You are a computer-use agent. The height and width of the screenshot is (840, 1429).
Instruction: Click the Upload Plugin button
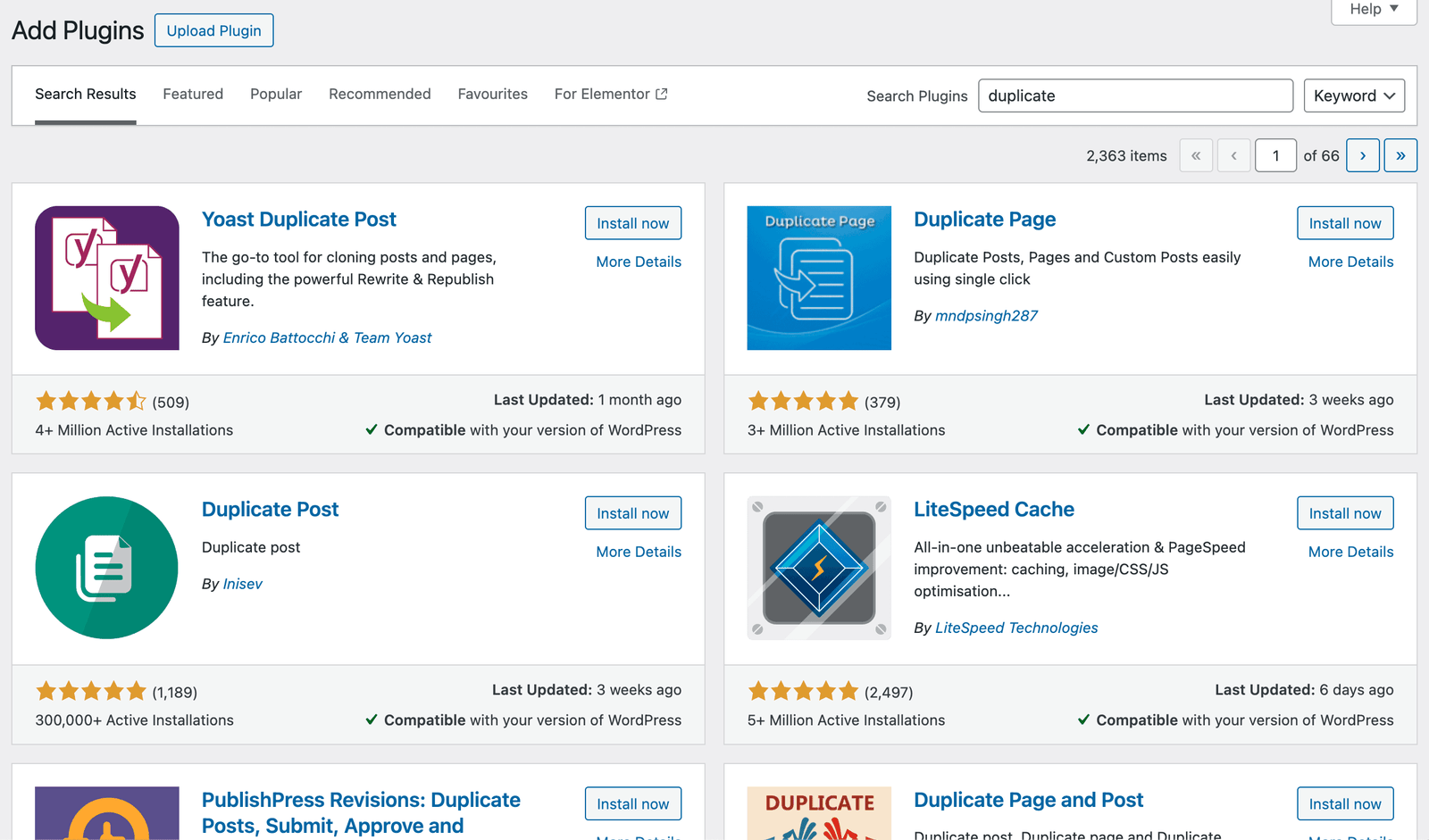click(x=213, y=30)
